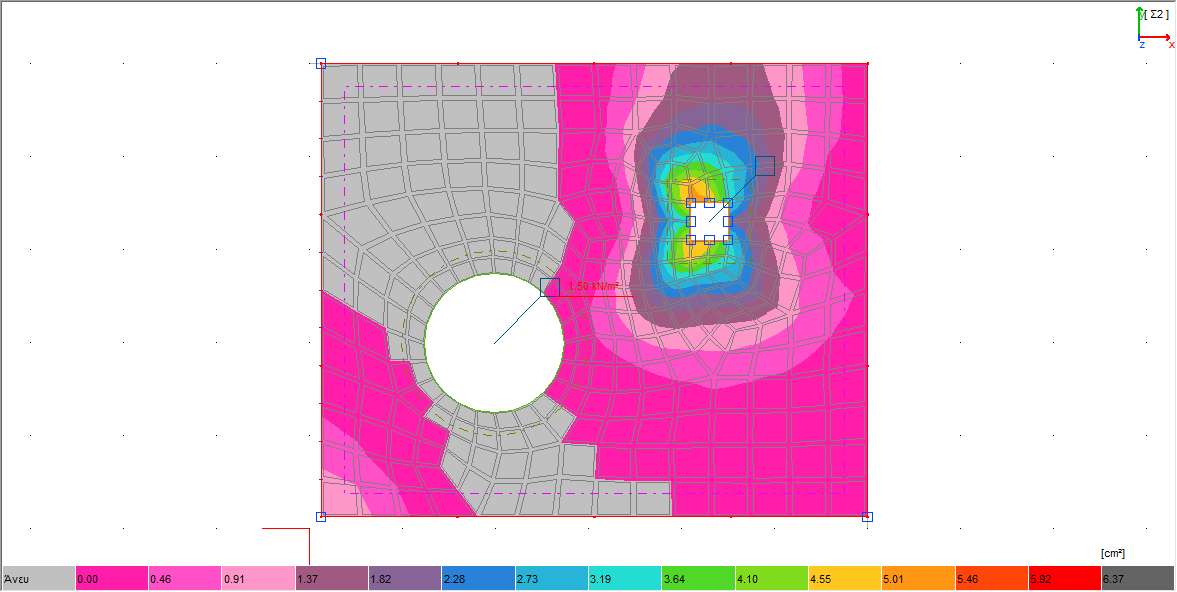Select the top-left slab corner node handle
Viewport: 1177px width, 592px height.
[x=321, y=64]
